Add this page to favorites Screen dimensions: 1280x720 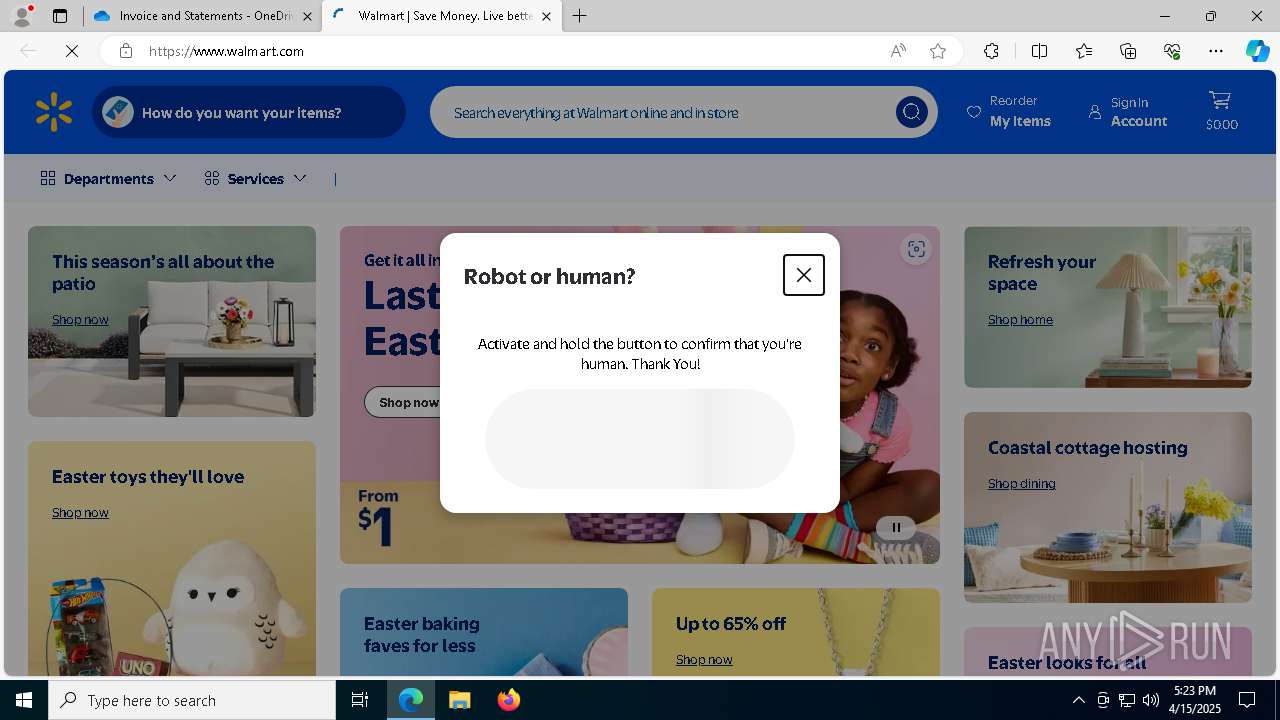[938, 51]
